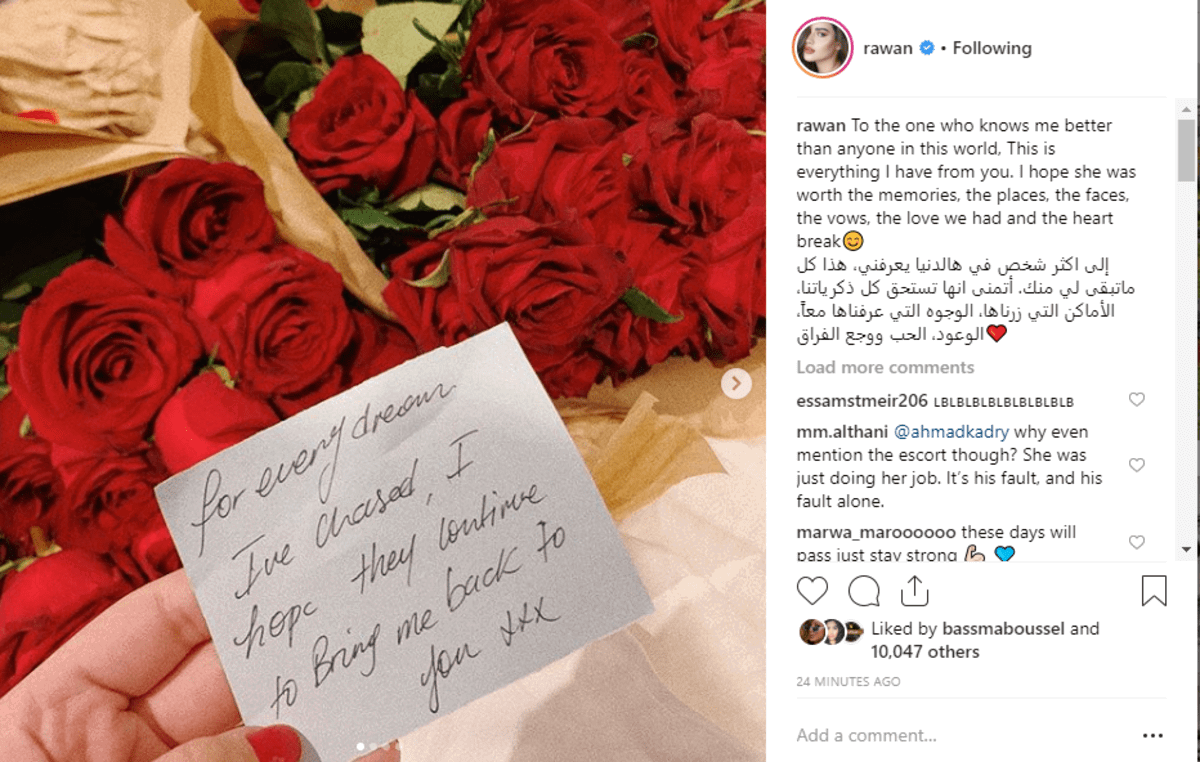
Task: Open bassmaboussel's profile from likes
Action: click(x=1006, y=629)
